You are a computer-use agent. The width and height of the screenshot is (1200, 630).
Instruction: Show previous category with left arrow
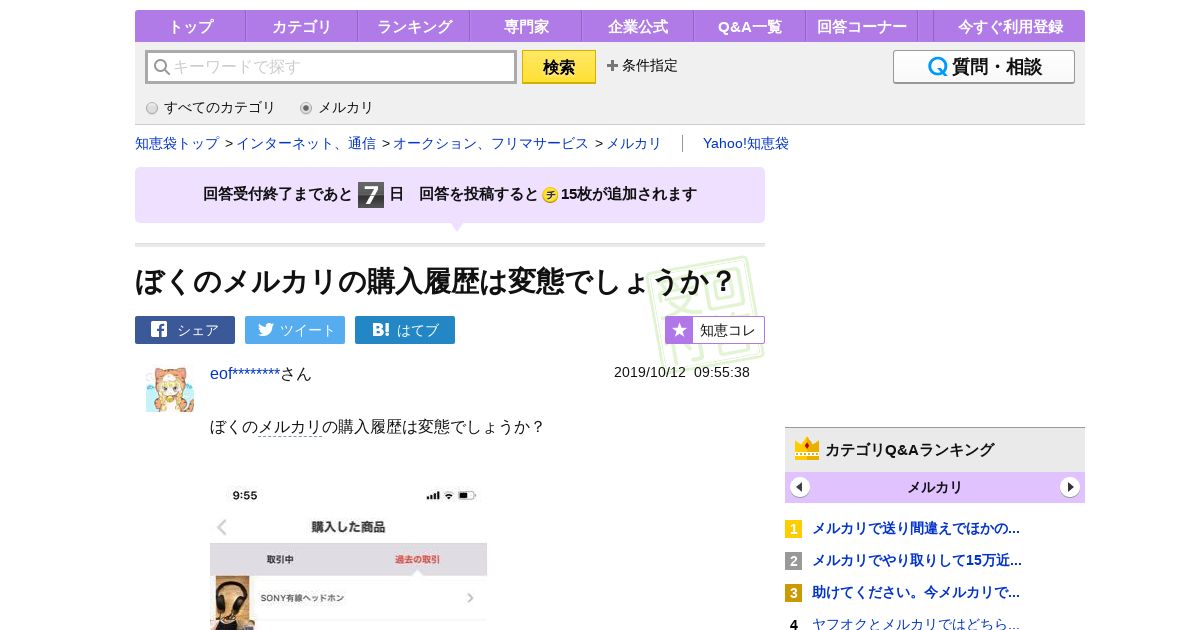[800, 487]
